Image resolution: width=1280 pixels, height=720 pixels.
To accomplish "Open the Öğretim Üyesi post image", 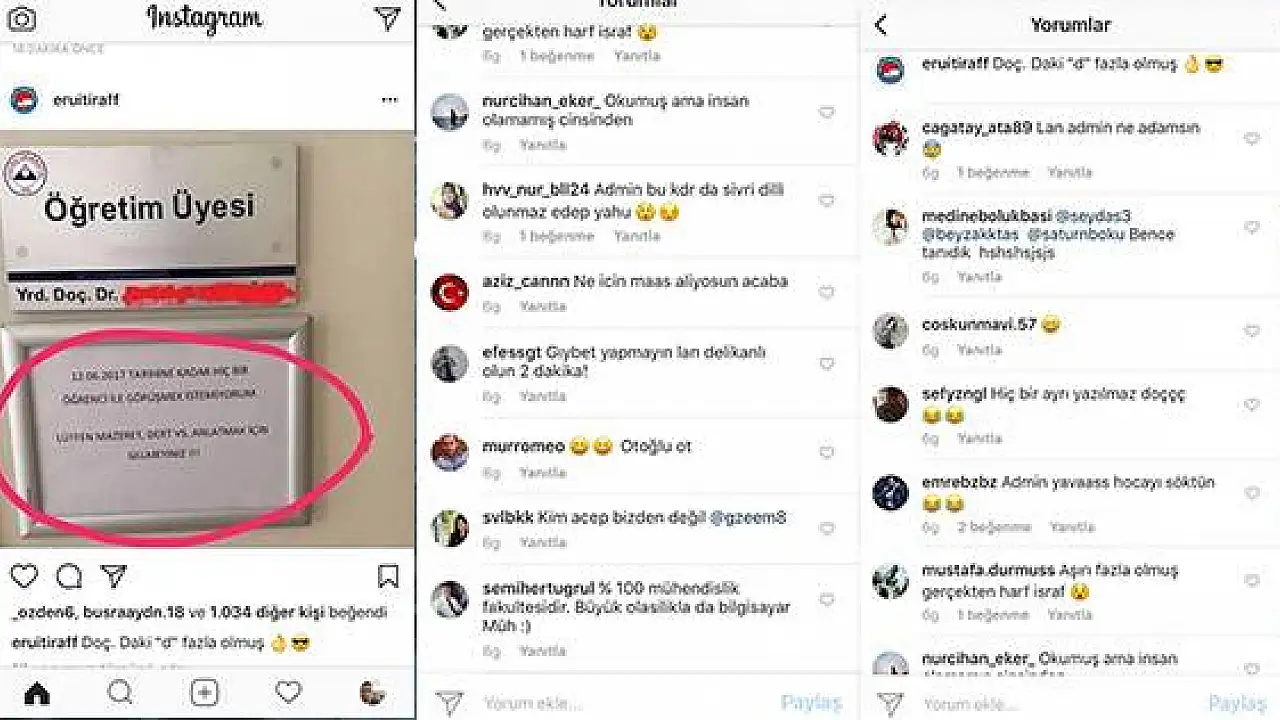I will point(208,340).
